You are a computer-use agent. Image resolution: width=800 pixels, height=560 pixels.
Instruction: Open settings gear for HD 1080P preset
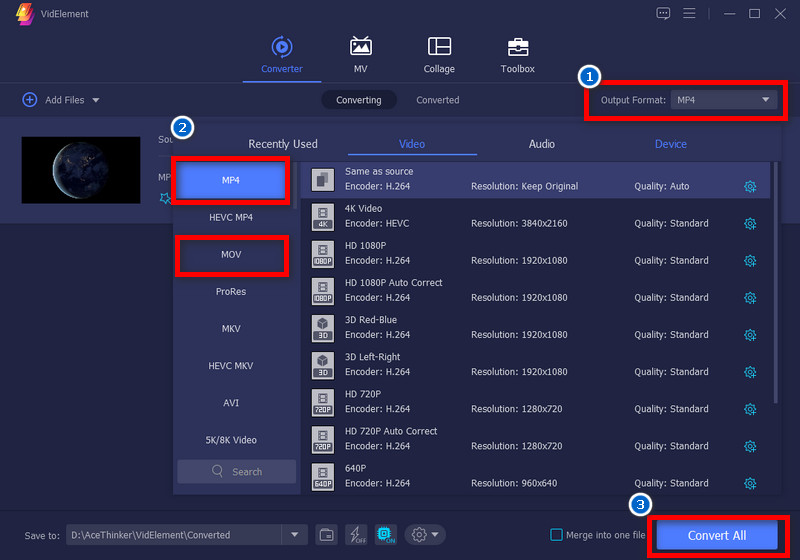(749, 261)
